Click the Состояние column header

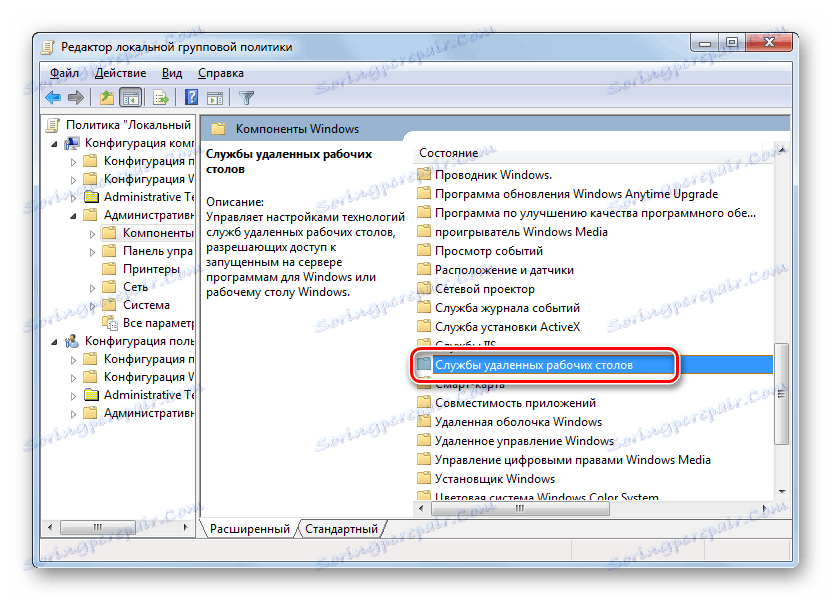(x=448, y=153)
